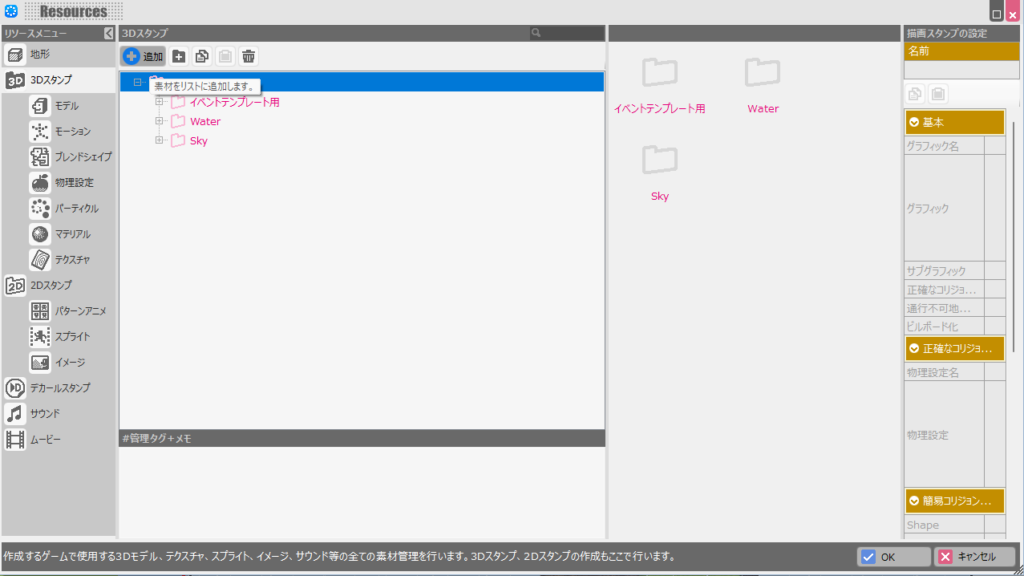
Task: Select モーション in the resource menu
Action: [72, 131]
